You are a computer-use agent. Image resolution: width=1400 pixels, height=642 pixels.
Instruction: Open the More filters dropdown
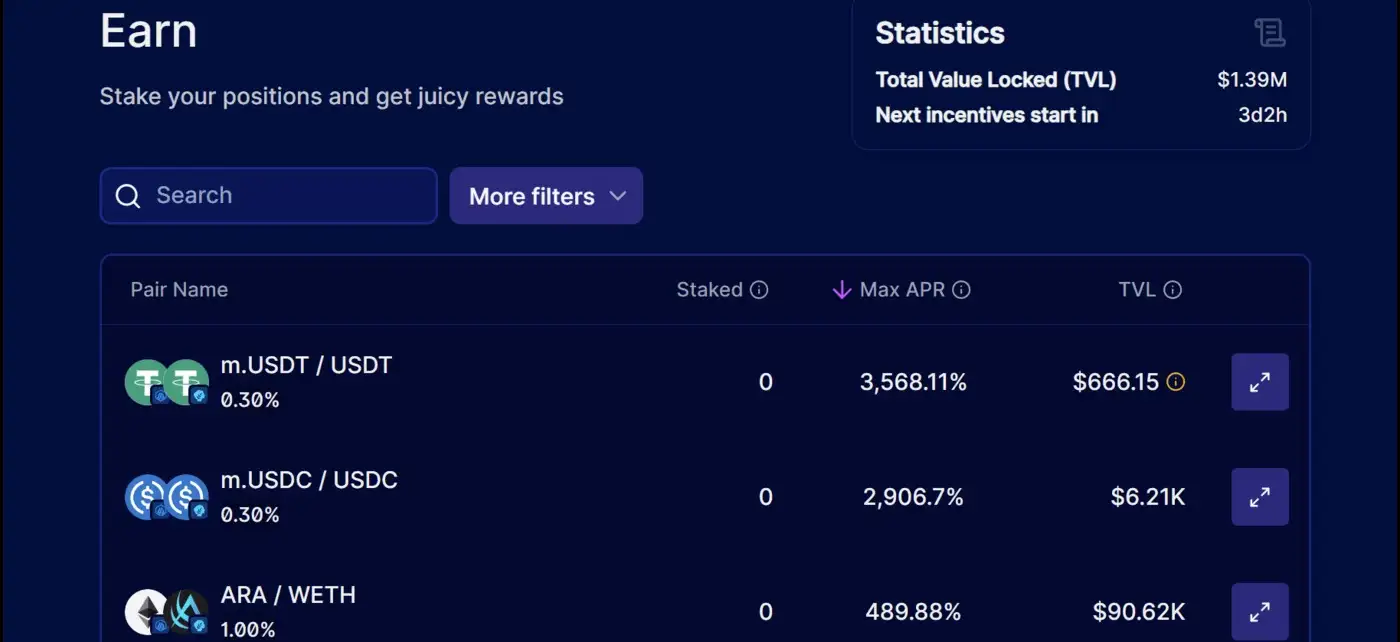pyautogui.click(x=546, y=196)
